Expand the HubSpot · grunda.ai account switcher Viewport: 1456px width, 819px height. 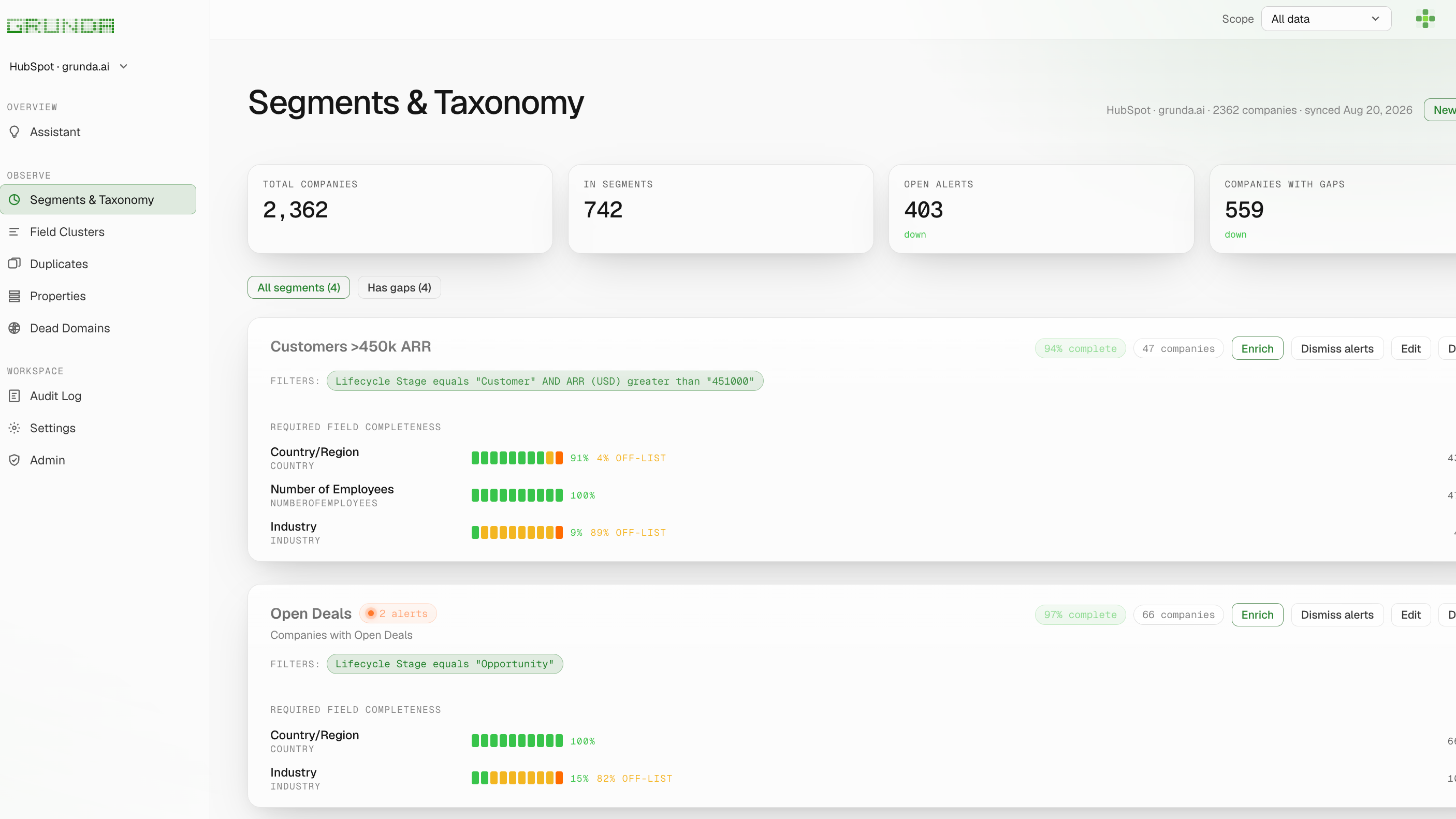[x=68, y=67]
